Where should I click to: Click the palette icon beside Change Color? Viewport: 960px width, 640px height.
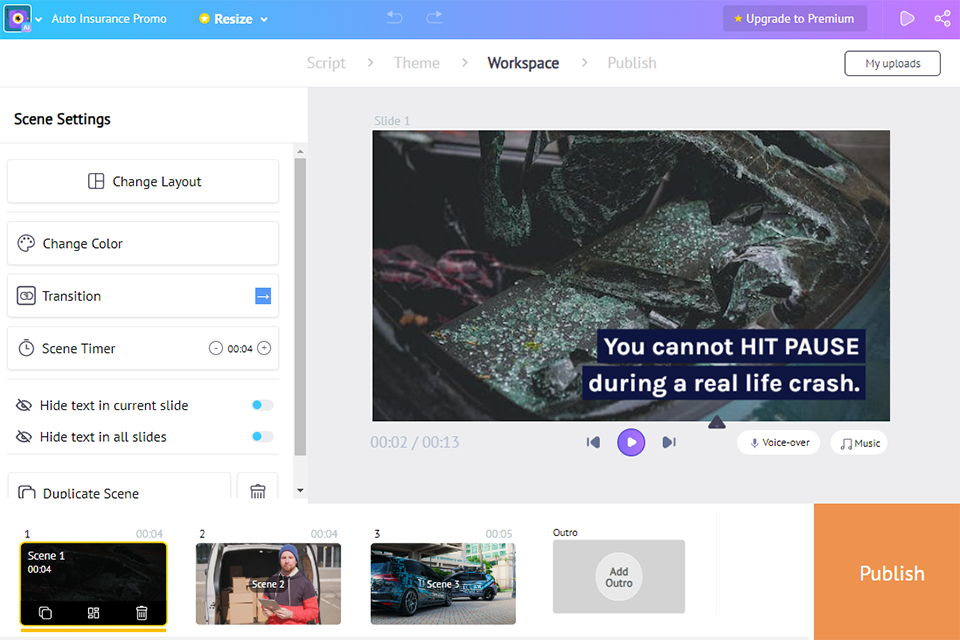(26, 243)
